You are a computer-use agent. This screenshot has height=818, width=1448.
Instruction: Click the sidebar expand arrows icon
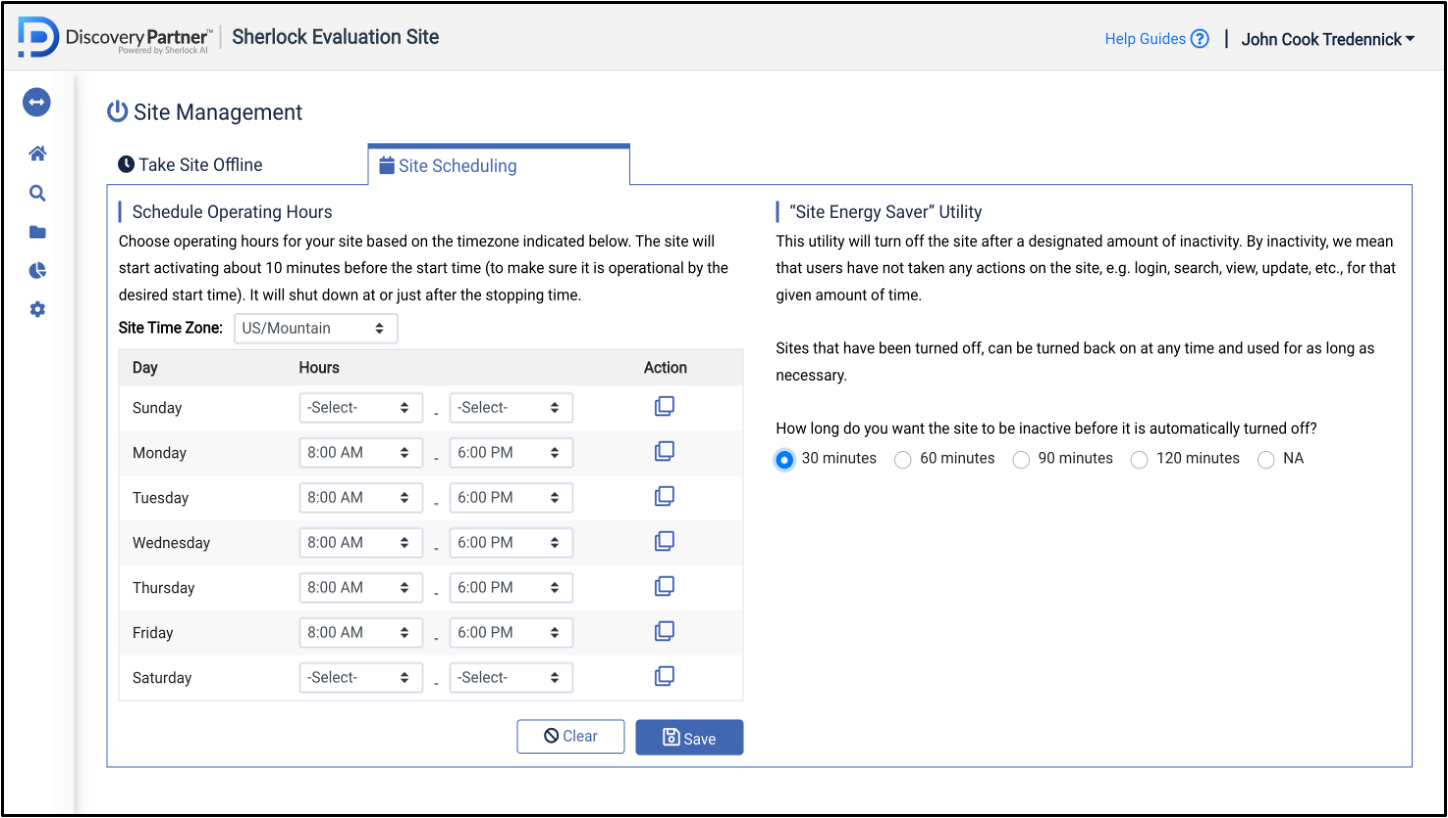click(37, 102)
